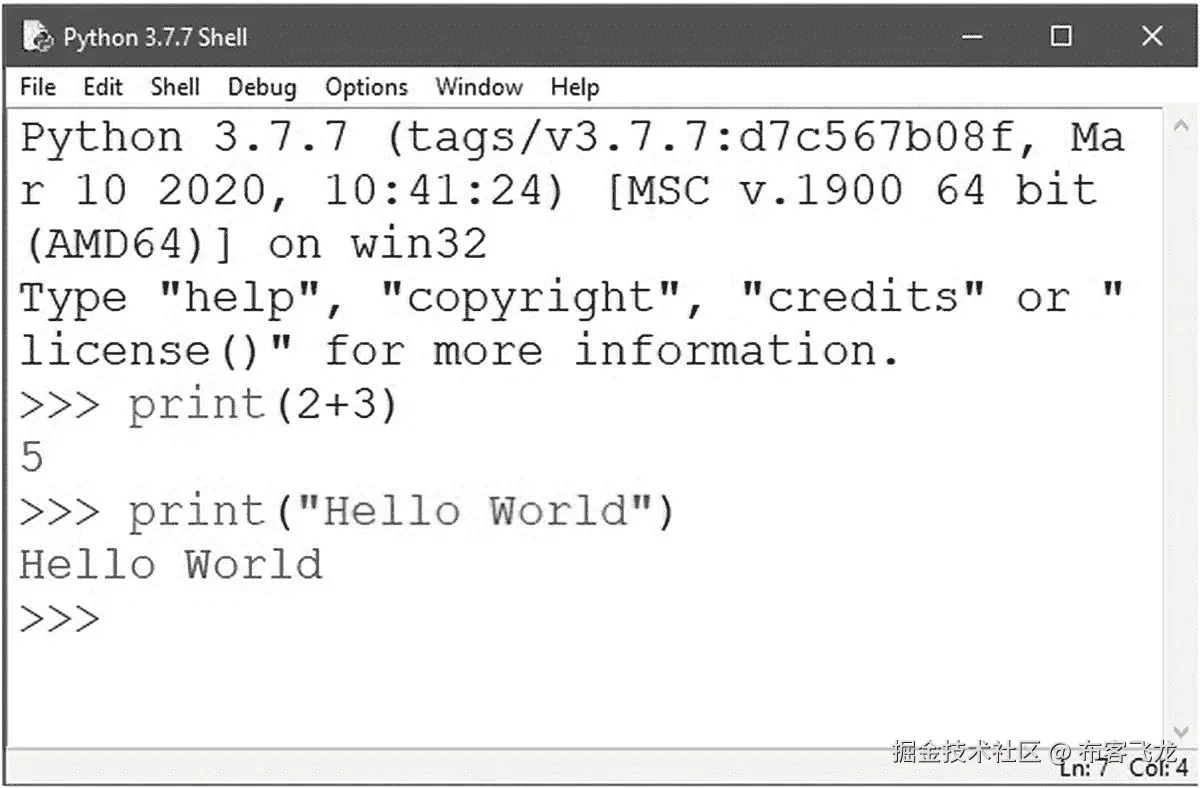Open the Edit menu
The image size is (1200, 788).
[103, 87]
